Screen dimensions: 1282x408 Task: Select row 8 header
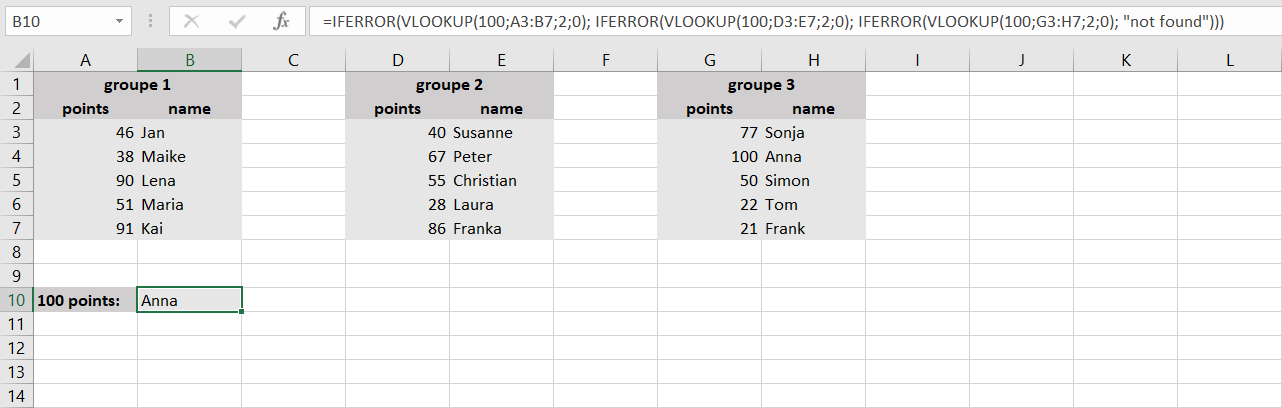pyautogui.click(x=17, y=252)
